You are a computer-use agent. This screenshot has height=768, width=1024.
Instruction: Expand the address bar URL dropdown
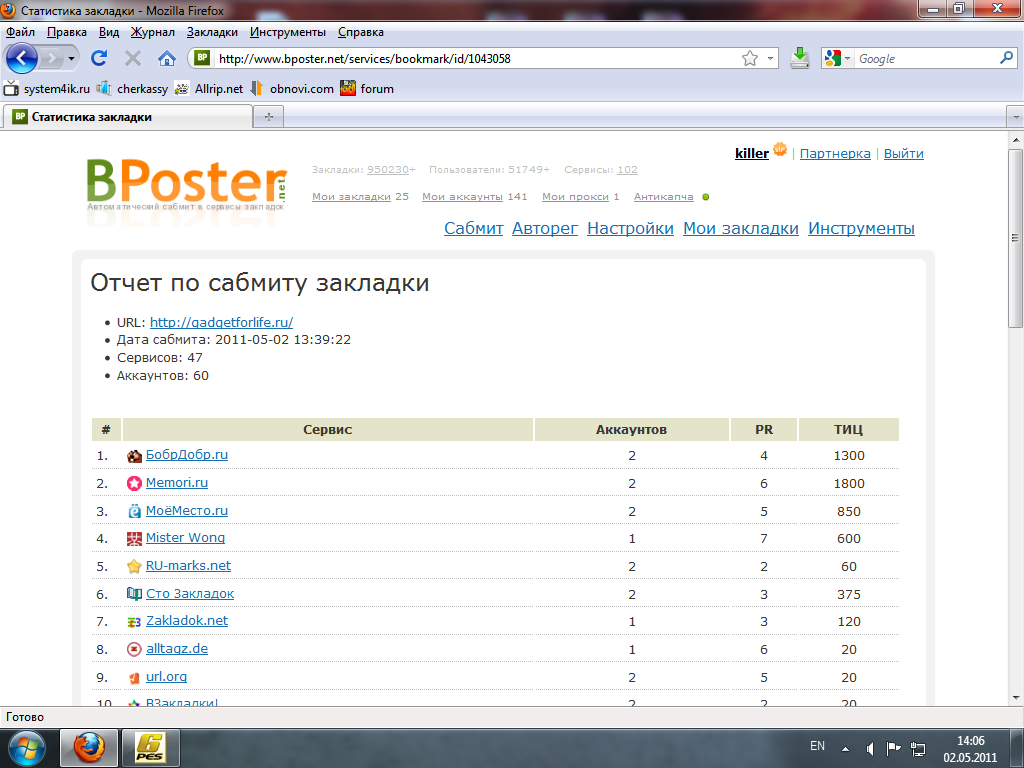[x=770, y=59]
